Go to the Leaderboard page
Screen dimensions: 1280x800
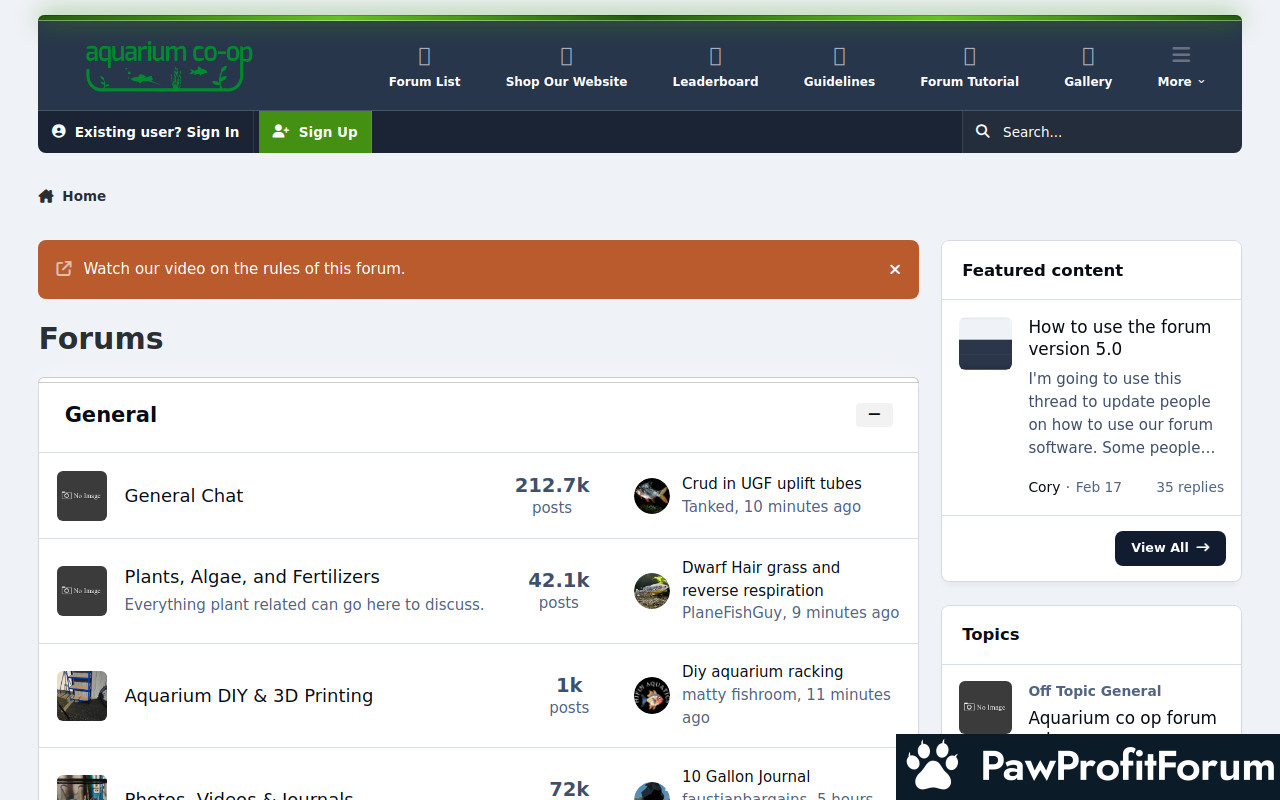[715, 67]
